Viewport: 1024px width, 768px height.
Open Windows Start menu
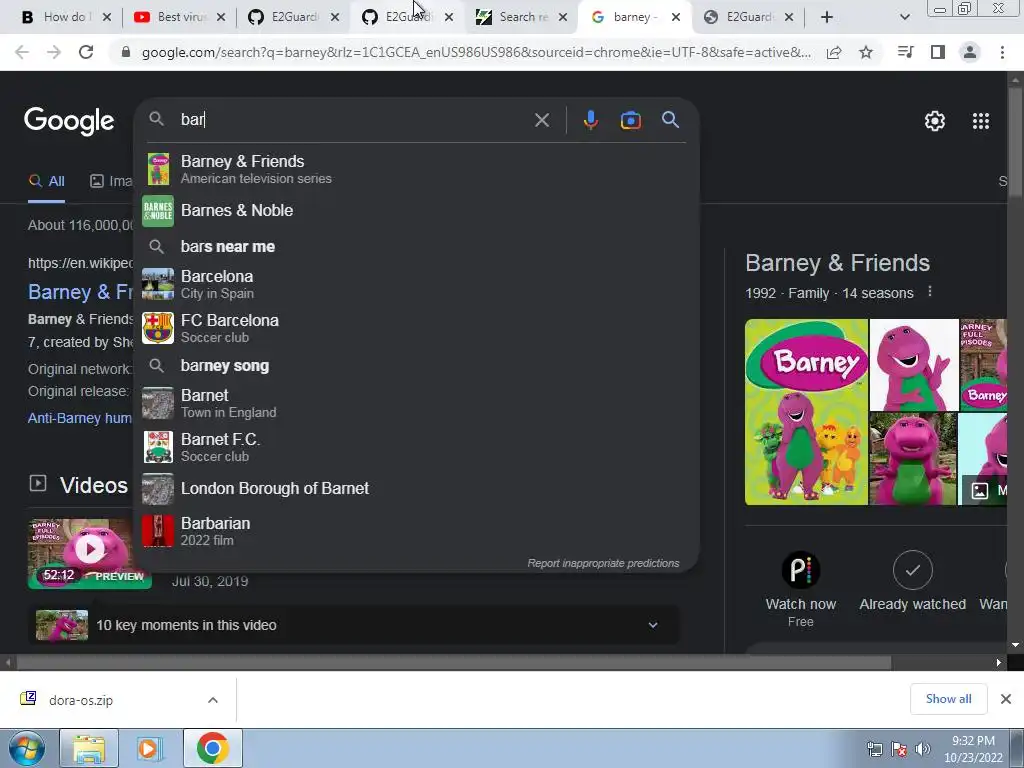26,748
